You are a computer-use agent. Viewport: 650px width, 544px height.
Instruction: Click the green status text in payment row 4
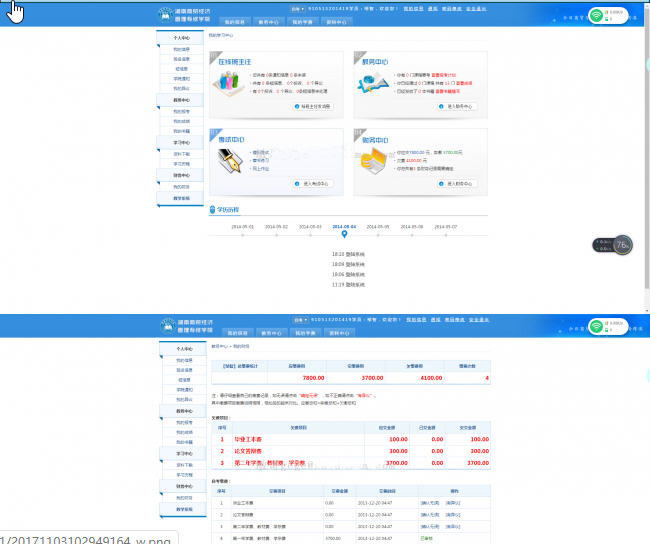[426, 538]
